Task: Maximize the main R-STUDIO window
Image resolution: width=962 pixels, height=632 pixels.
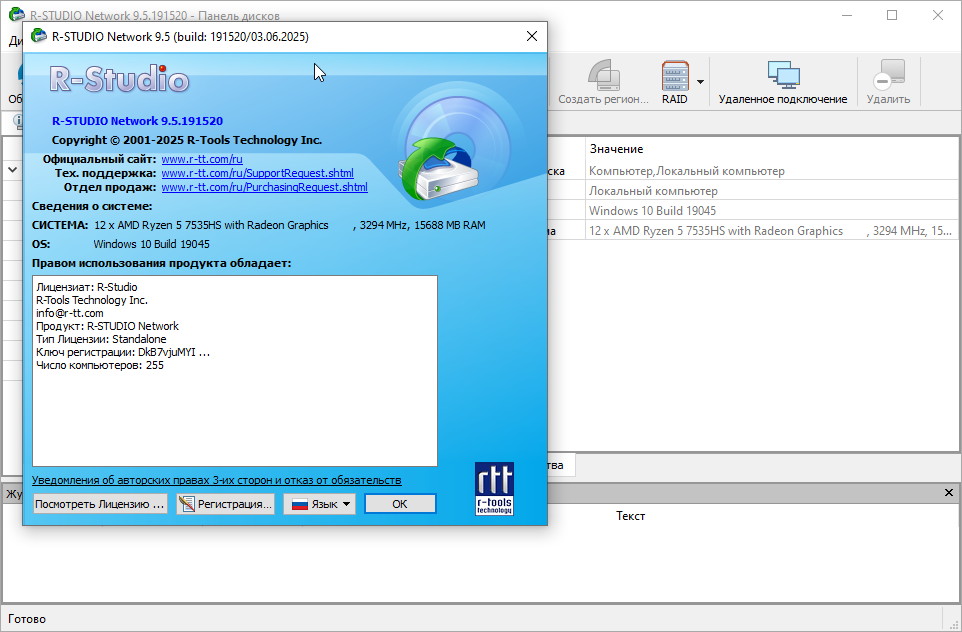Action: [892, 15]
